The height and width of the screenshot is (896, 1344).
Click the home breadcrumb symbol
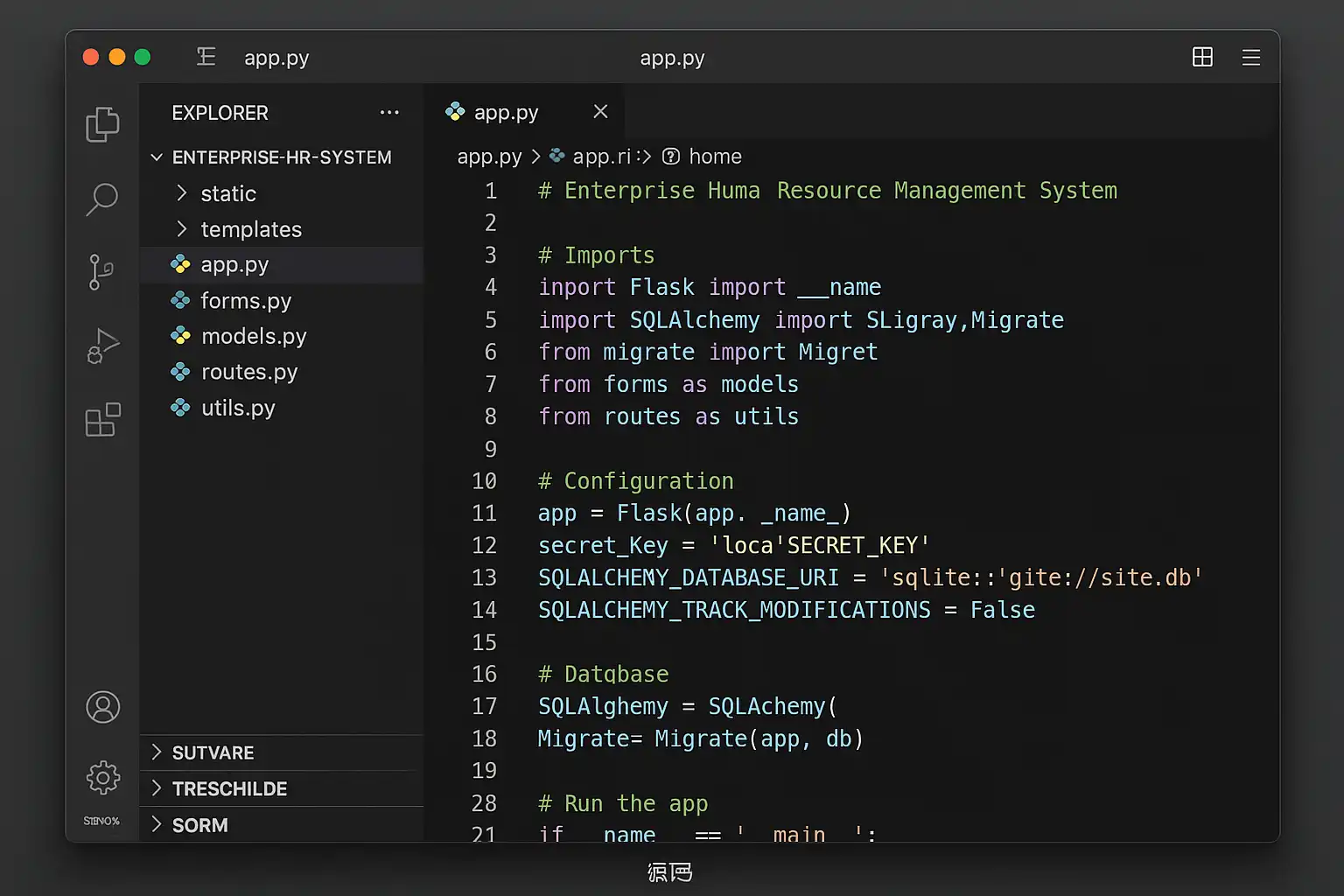[714, 157]
